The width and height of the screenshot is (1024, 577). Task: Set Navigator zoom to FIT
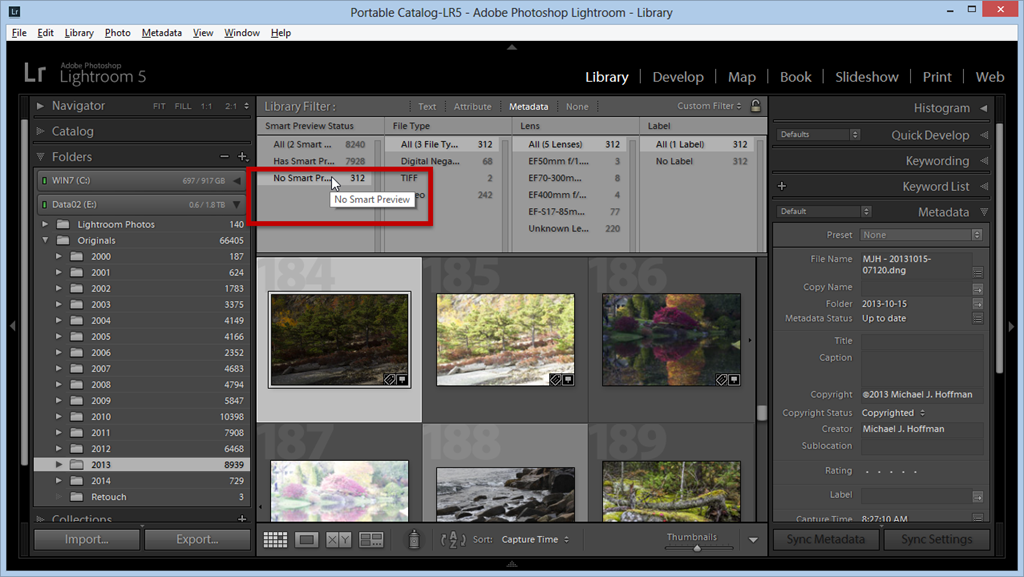[x=159, y=106]
